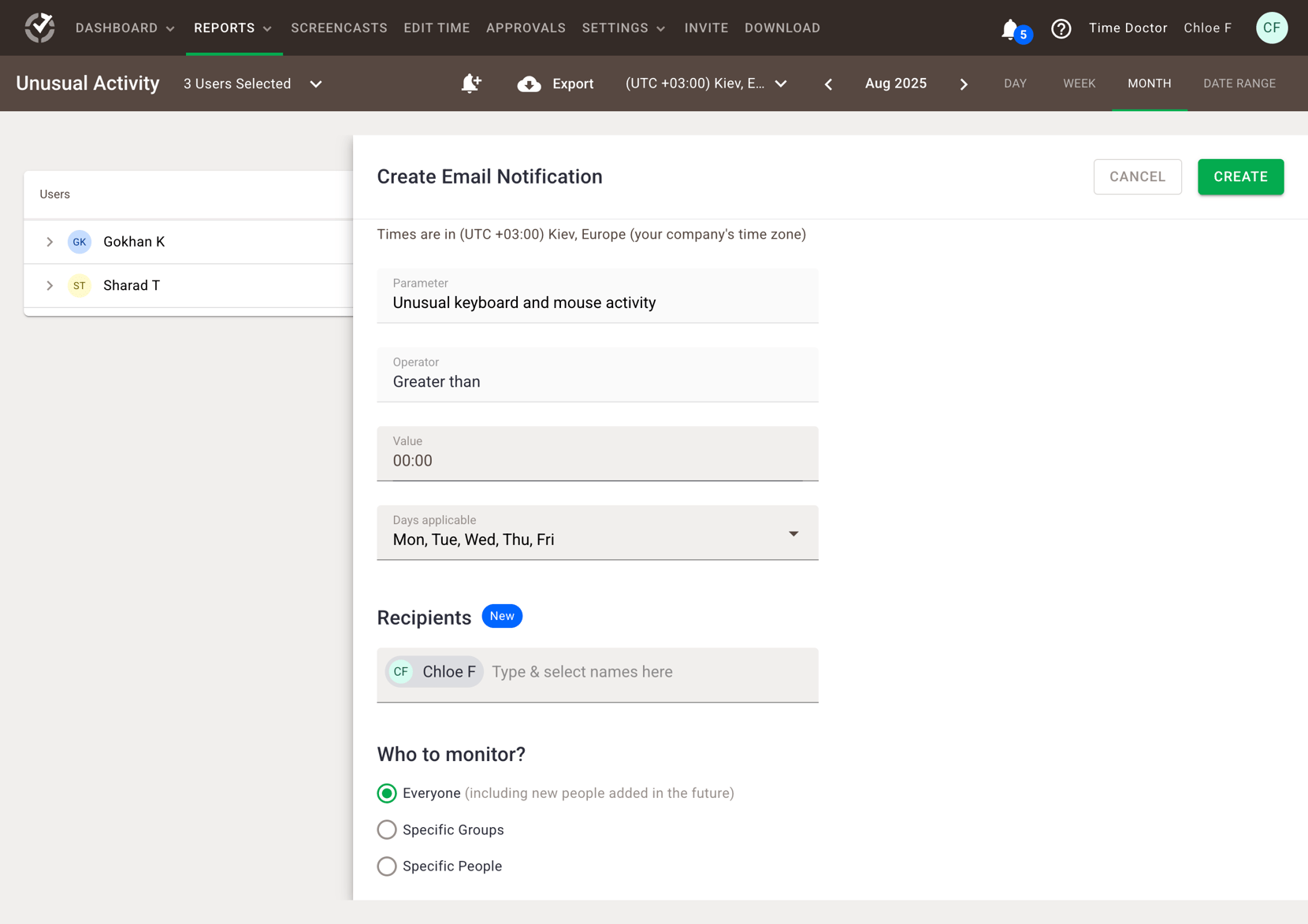The height and width of the screenshot is (924, 1308).
Task: Open the Days applicable dropdown
Action: click(794, 533)
